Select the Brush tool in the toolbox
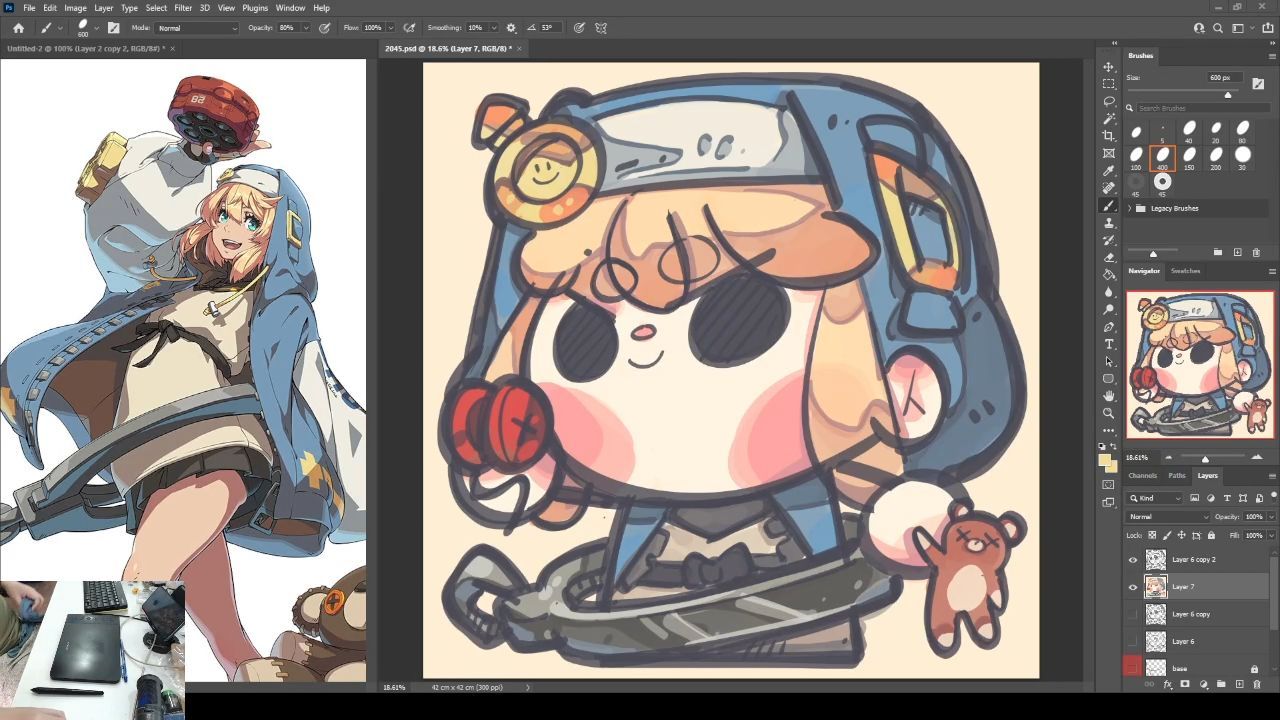 coord(1108,205)
